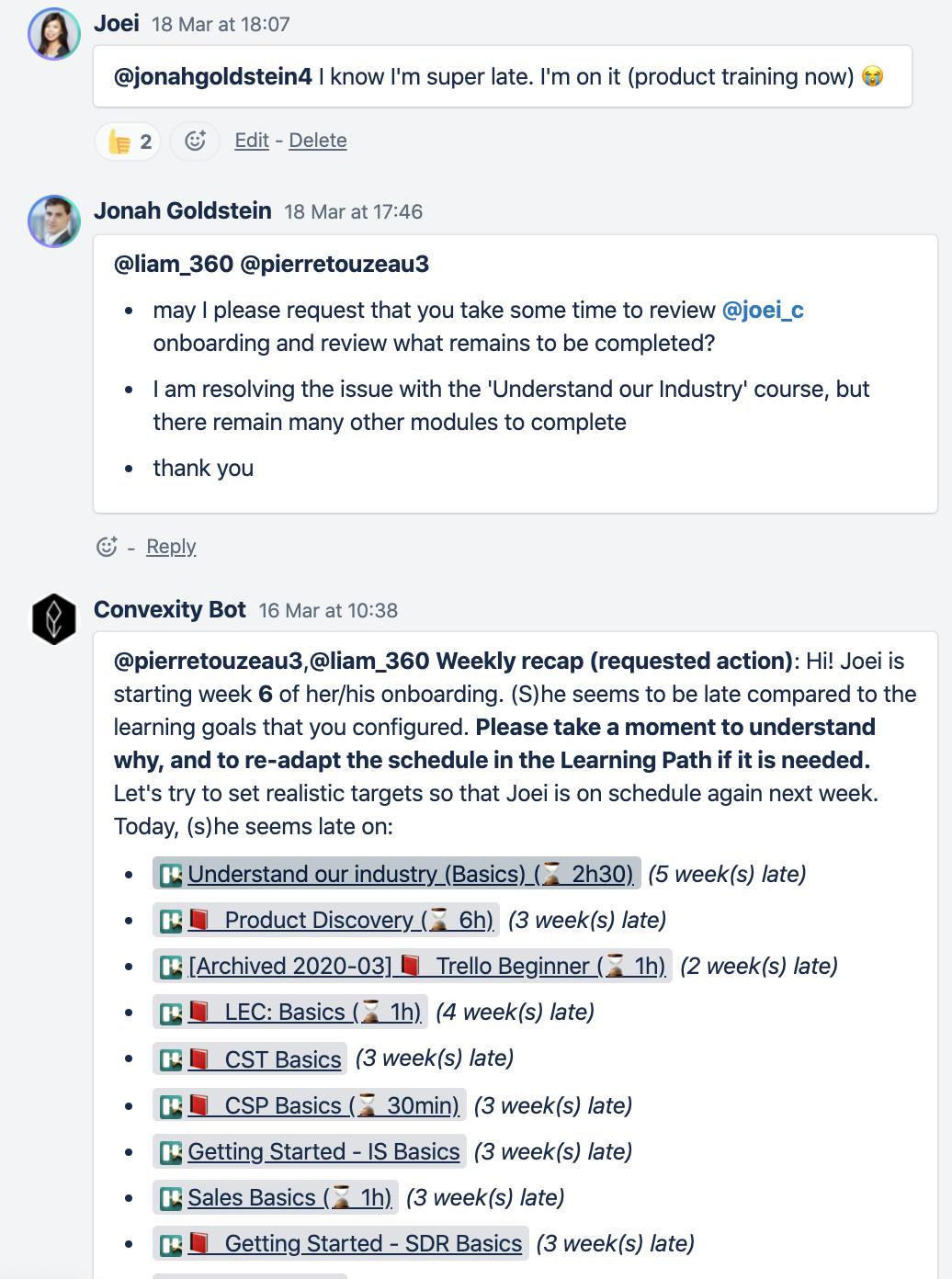Click the card icon beside Understand our industry
This screenshot has width=952, height=1279.
point(172,874)
